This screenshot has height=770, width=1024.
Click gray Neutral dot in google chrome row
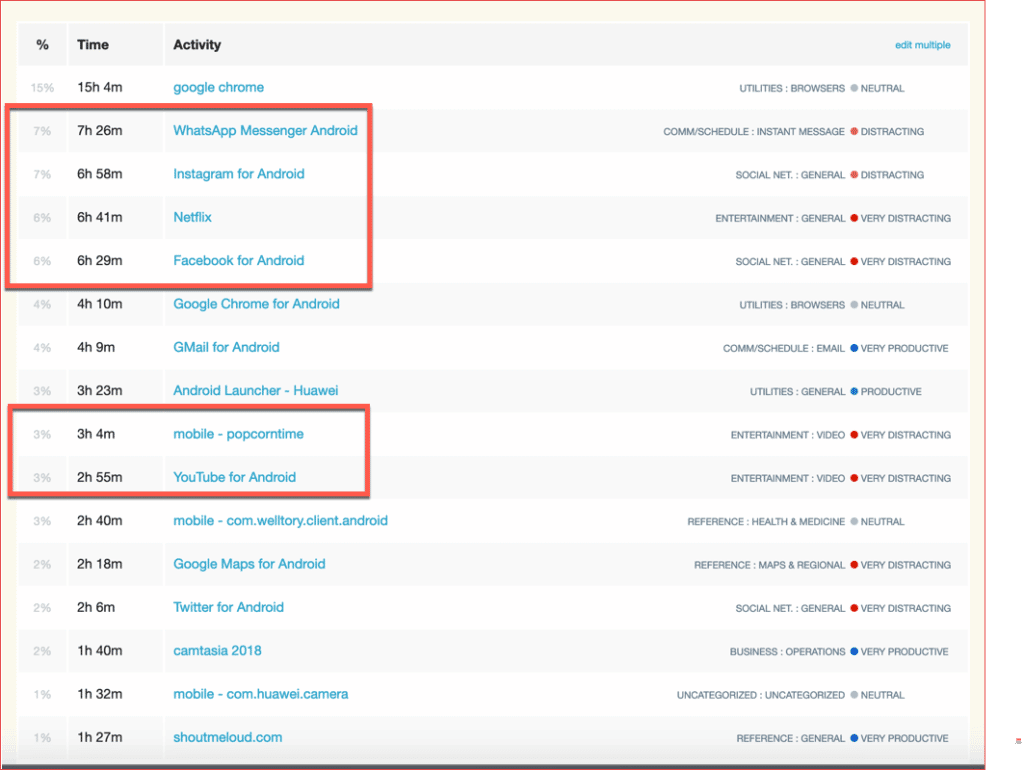point(854,88)
